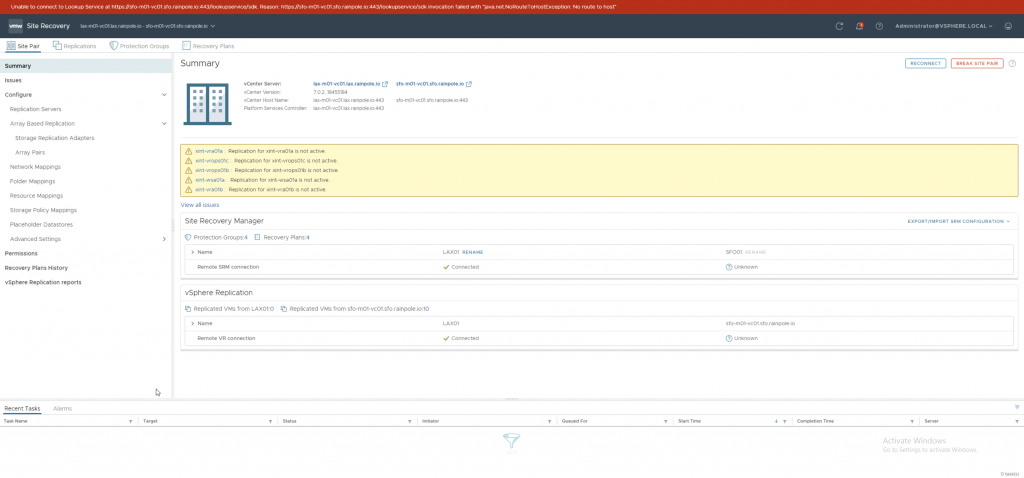Expand Name row in Site Recovery Manager table
Viewport: 1024px width, 478px height.
click(192, 252)
